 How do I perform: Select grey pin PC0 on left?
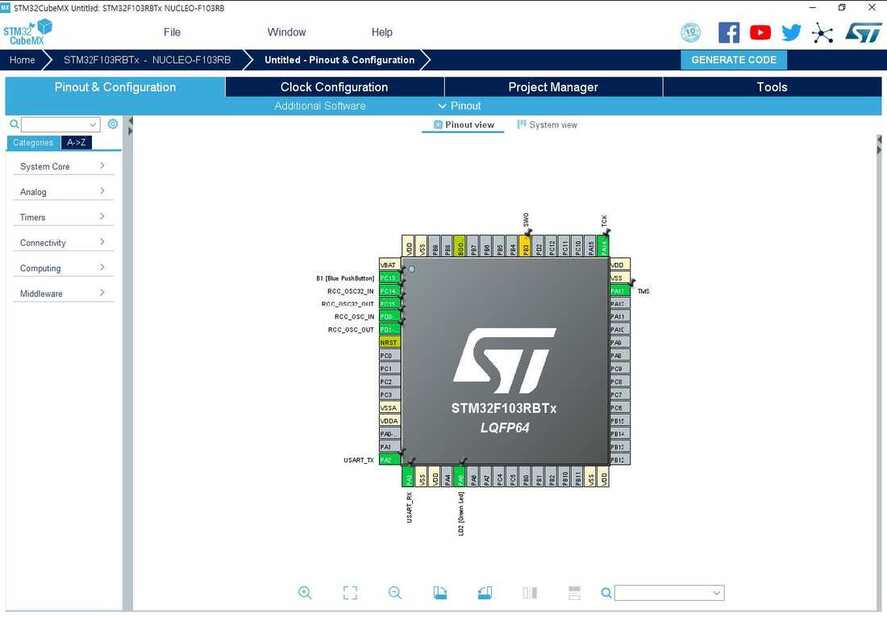coord(389,355)
